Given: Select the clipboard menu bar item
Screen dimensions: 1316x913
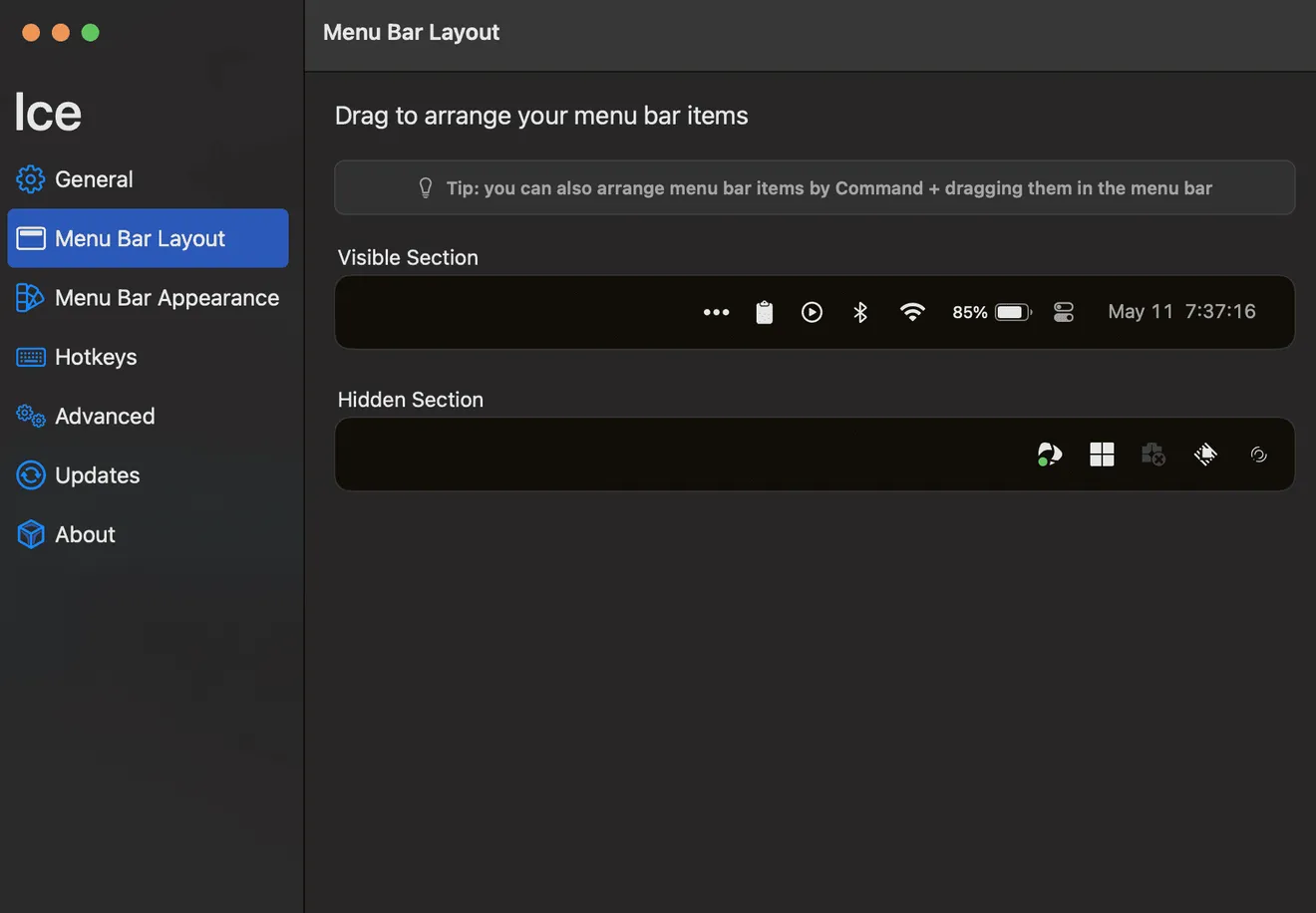Looking at the screenshot, I should pos(765,312).
